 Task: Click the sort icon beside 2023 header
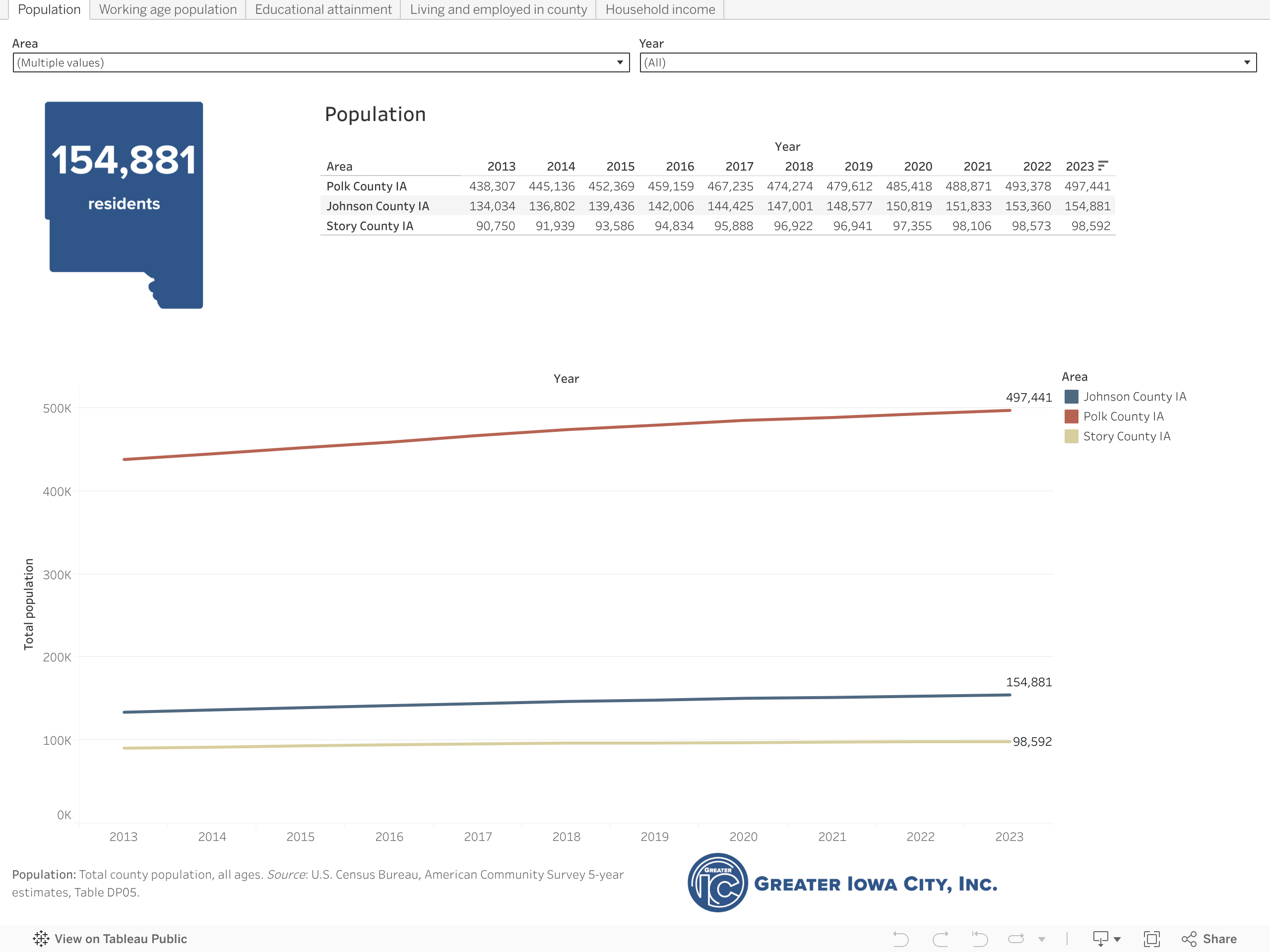pos(1102,166)
